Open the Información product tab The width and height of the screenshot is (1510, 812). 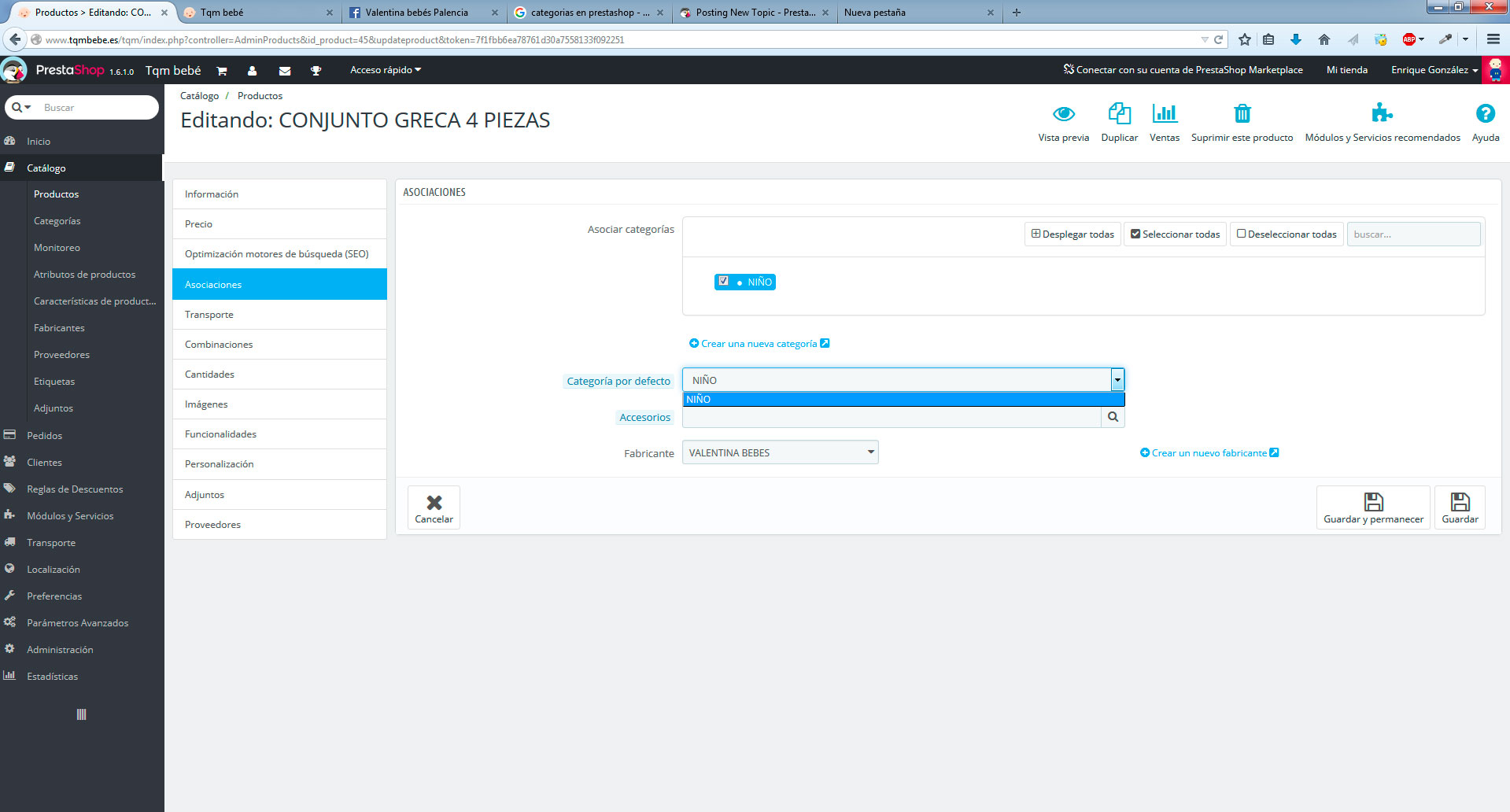pyautogui.click(x=279, y=194)
